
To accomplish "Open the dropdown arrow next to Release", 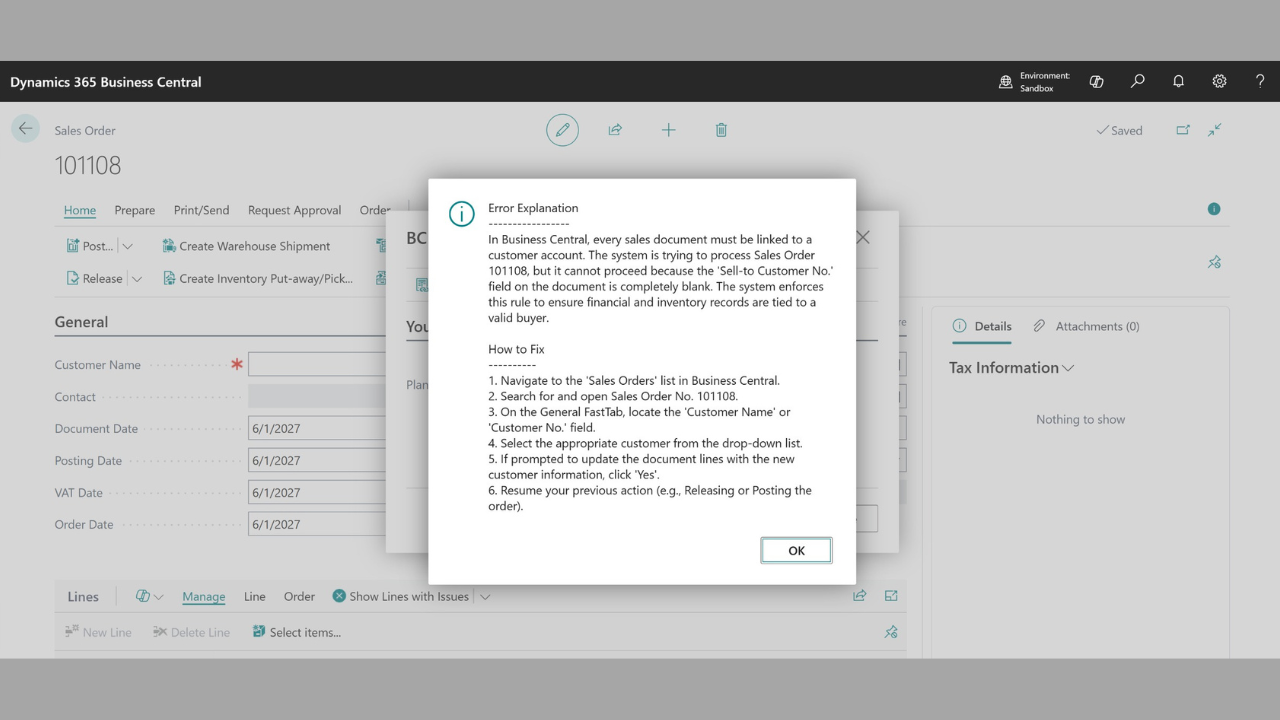I will coord(137,279).
